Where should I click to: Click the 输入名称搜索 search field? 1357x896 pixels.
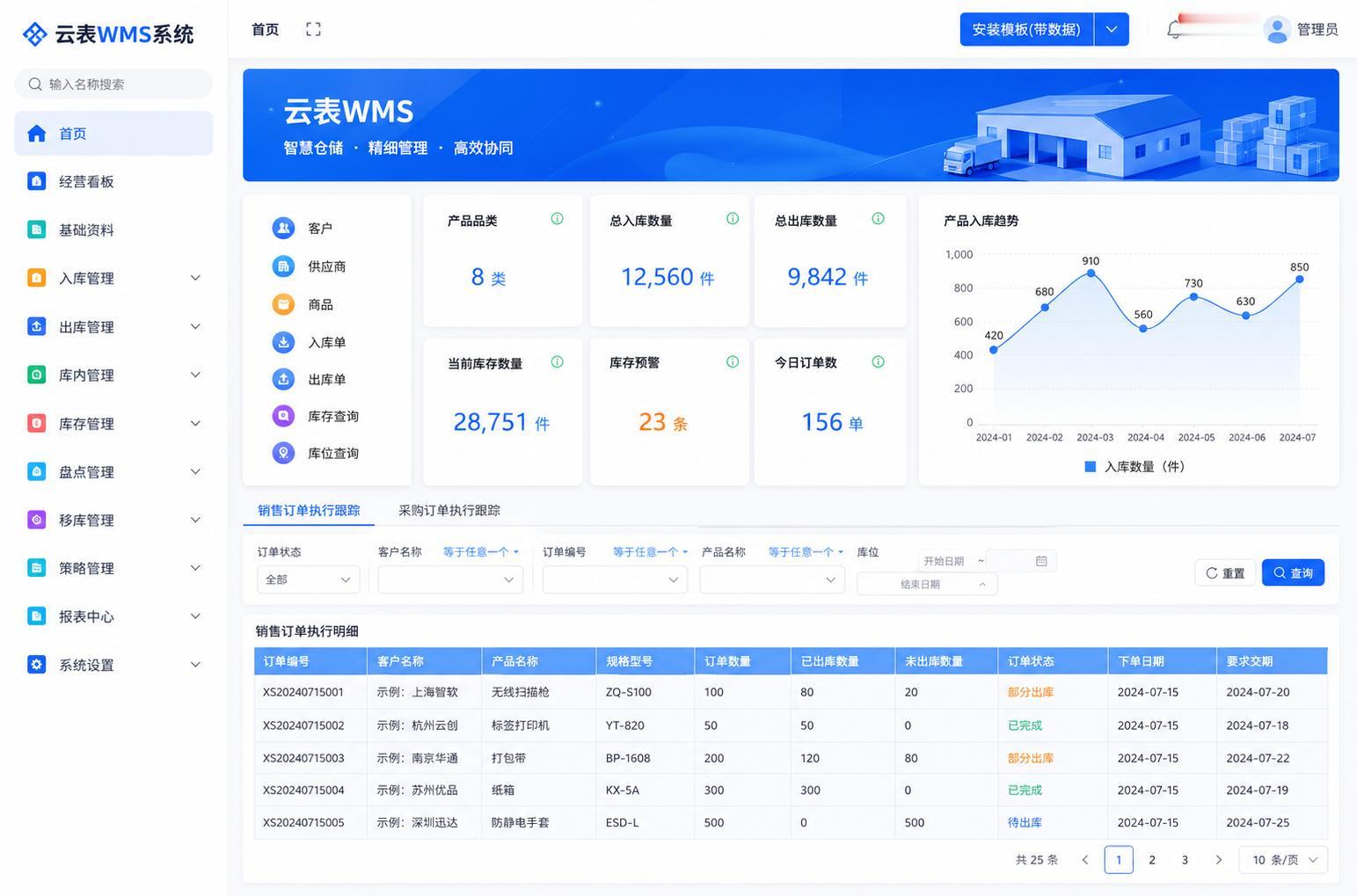pos(113,84)
